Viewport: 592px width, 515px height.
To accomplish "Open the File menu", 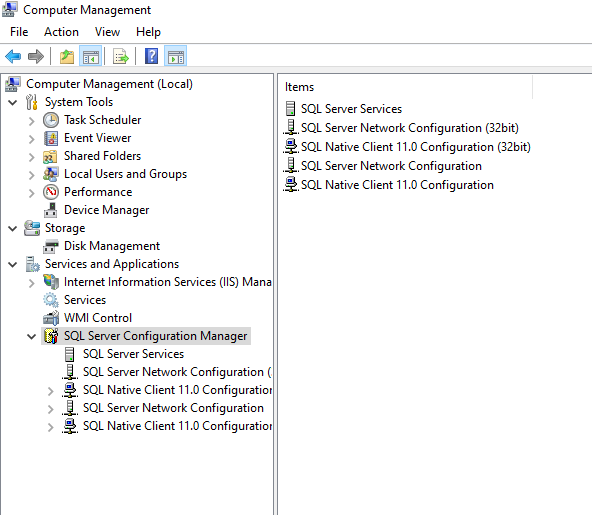I will [19, 32].
